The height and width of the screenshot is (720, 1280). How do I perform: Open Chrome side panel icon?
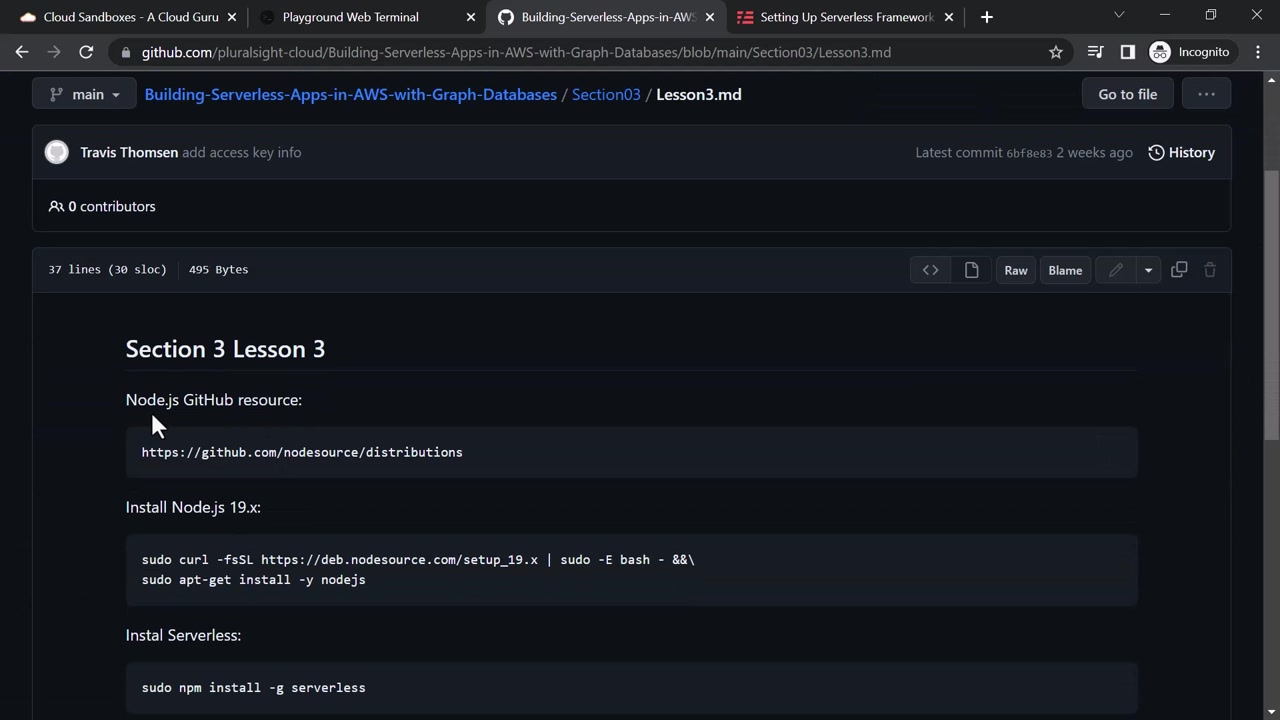(x=1127, y=52)
